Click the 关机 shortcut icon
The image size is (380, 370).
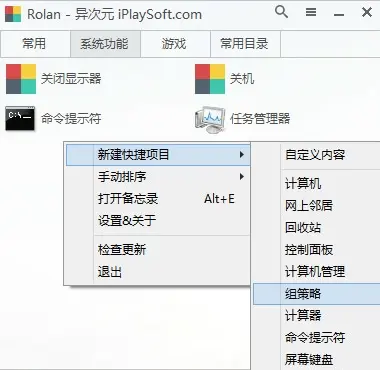[x=210, y=79]
